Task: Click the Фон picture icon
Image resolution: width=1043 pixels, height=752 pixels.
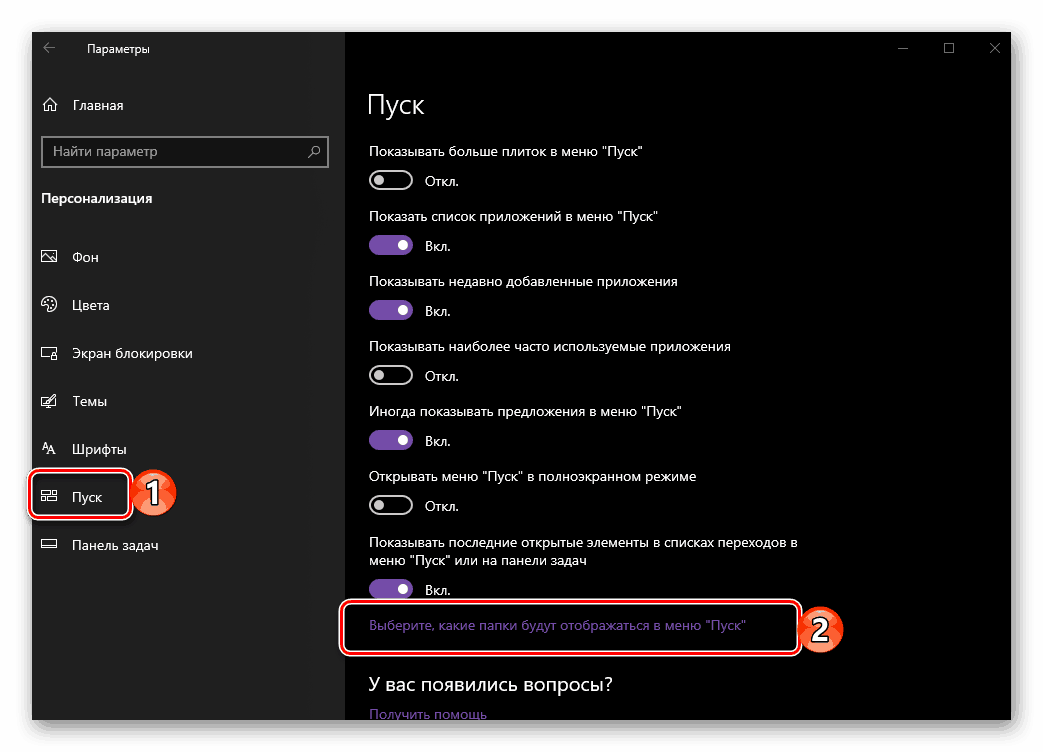Action: point(50,257)
